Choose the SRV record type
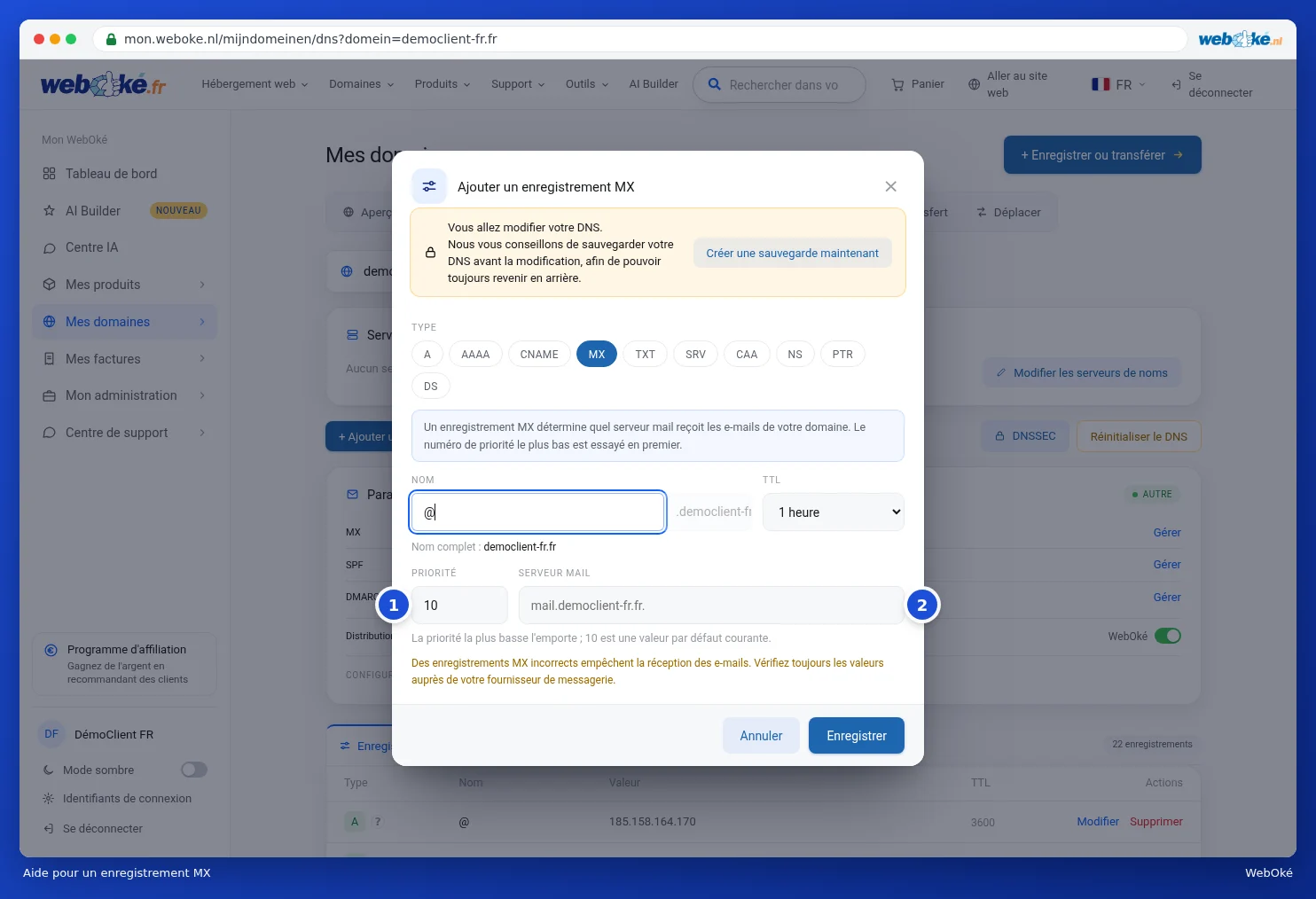 pos(695,355)
